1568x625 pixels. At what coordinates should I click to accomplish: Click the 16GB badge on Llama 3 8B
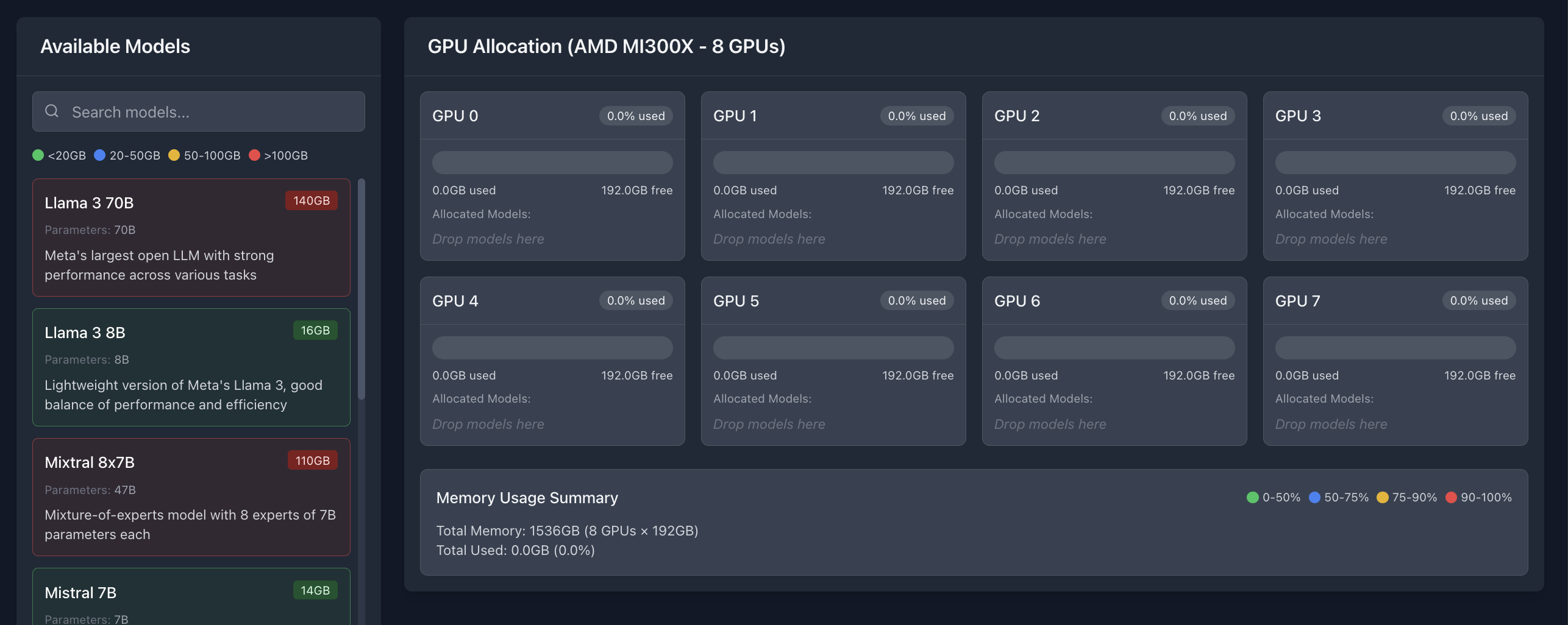315,331
